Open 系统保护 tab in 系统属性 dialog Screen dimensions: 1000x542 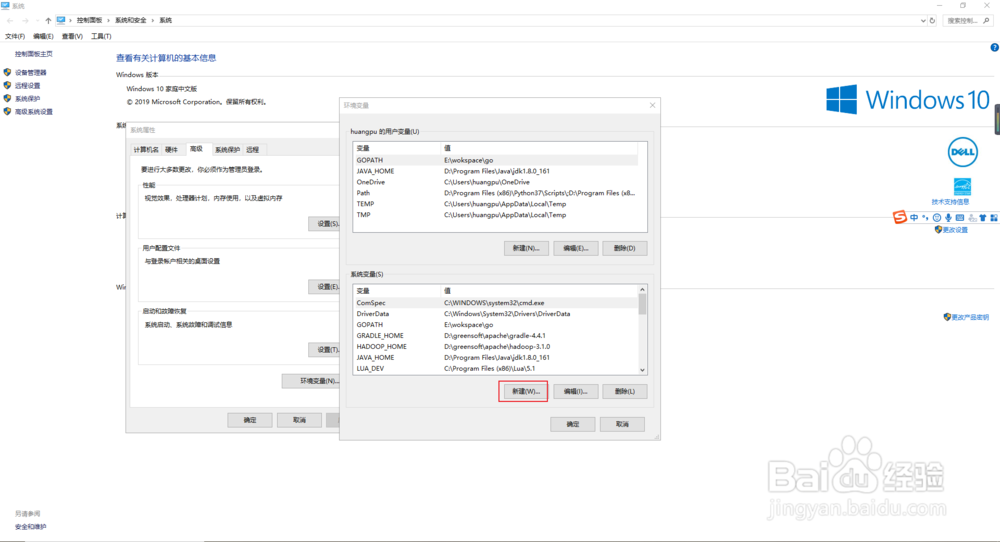point(227,150)
